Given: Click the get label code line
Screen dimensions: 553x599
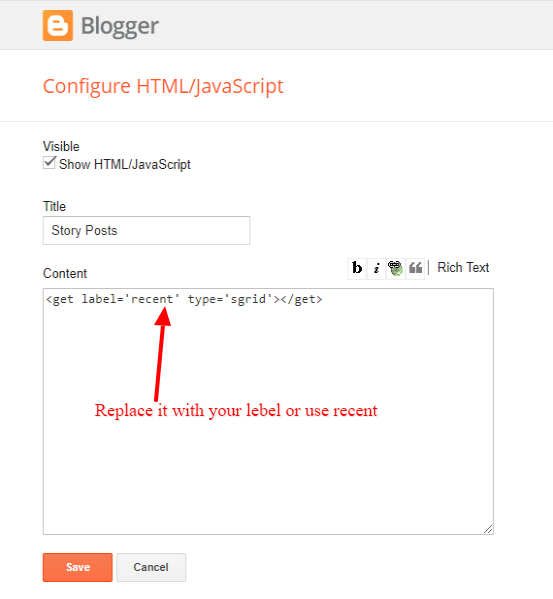Looking at the screenshot, I should click(184, 299).
